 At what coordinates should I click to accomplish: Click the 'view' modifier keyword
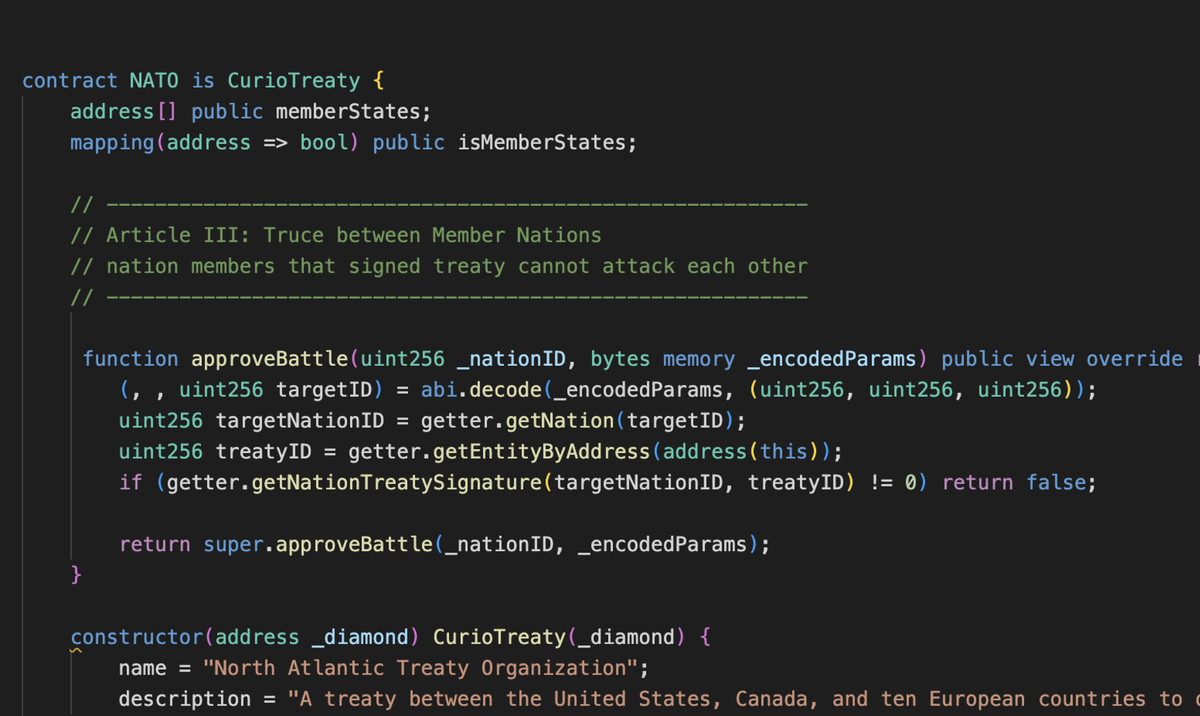click(x=1050, y=358)
